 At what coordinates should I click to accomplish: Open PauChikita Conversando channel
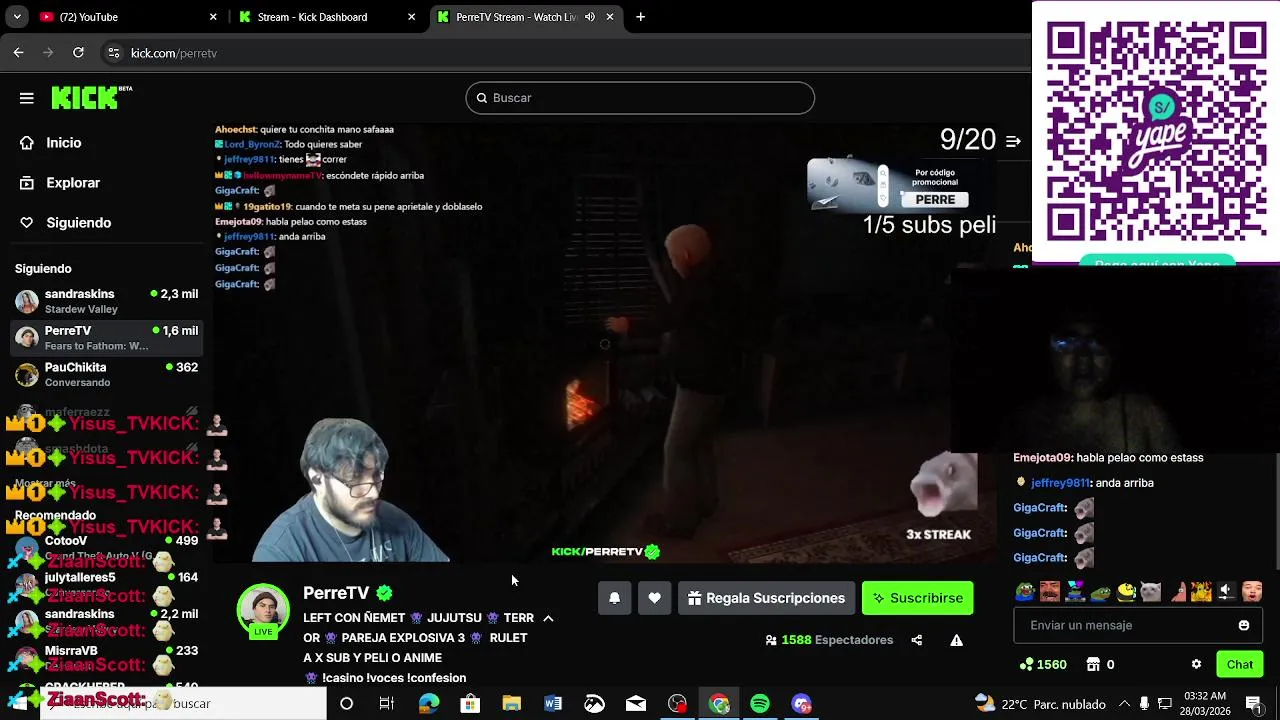tap(106, 374)
